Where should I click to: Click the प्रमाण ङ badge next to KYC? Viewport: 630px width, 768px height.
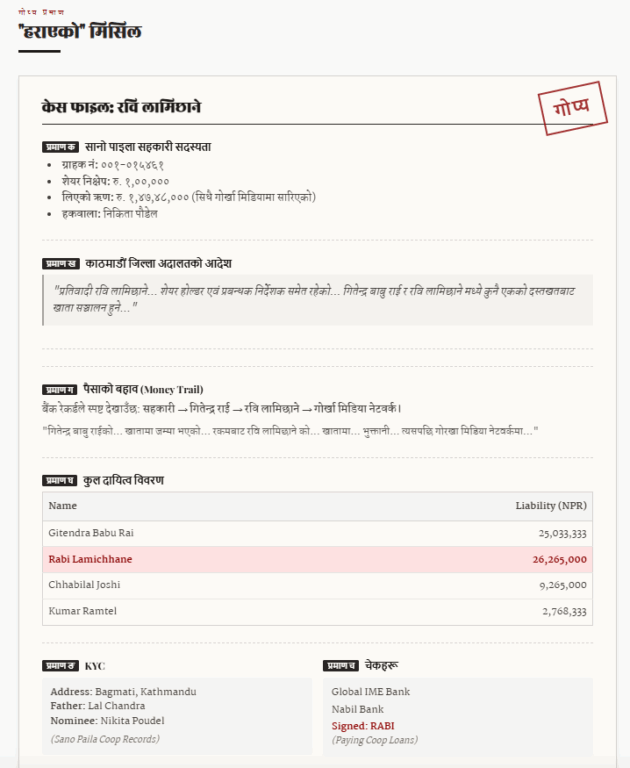[x=60, y=665]
